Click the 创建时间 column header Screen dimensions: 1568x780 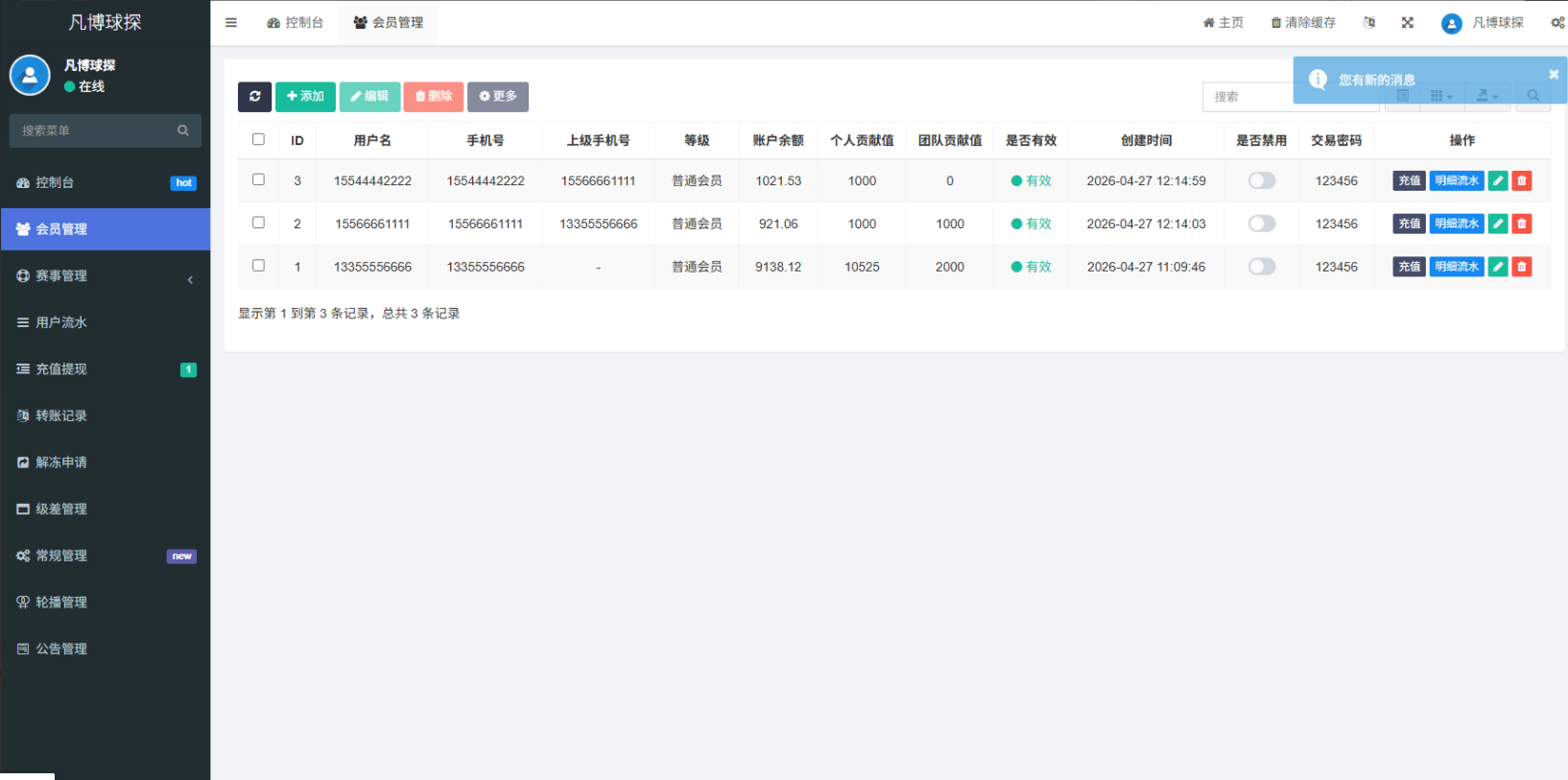[1147, 140]
